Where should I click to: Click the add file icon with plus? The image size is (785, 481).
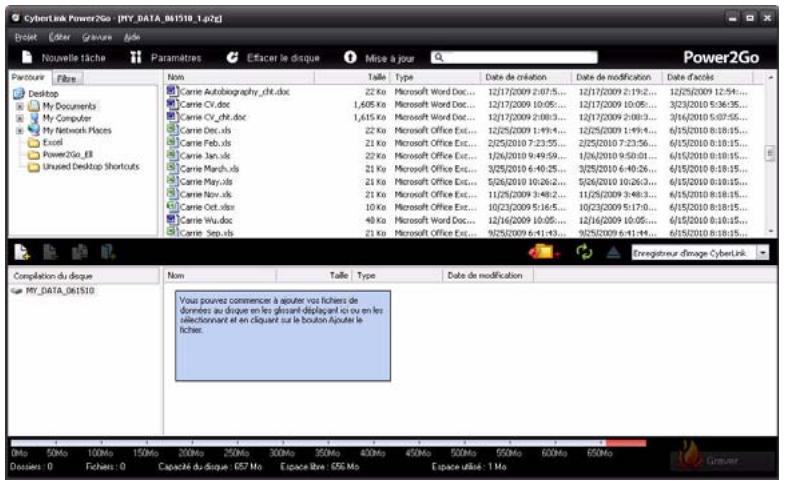click(22, 252)
